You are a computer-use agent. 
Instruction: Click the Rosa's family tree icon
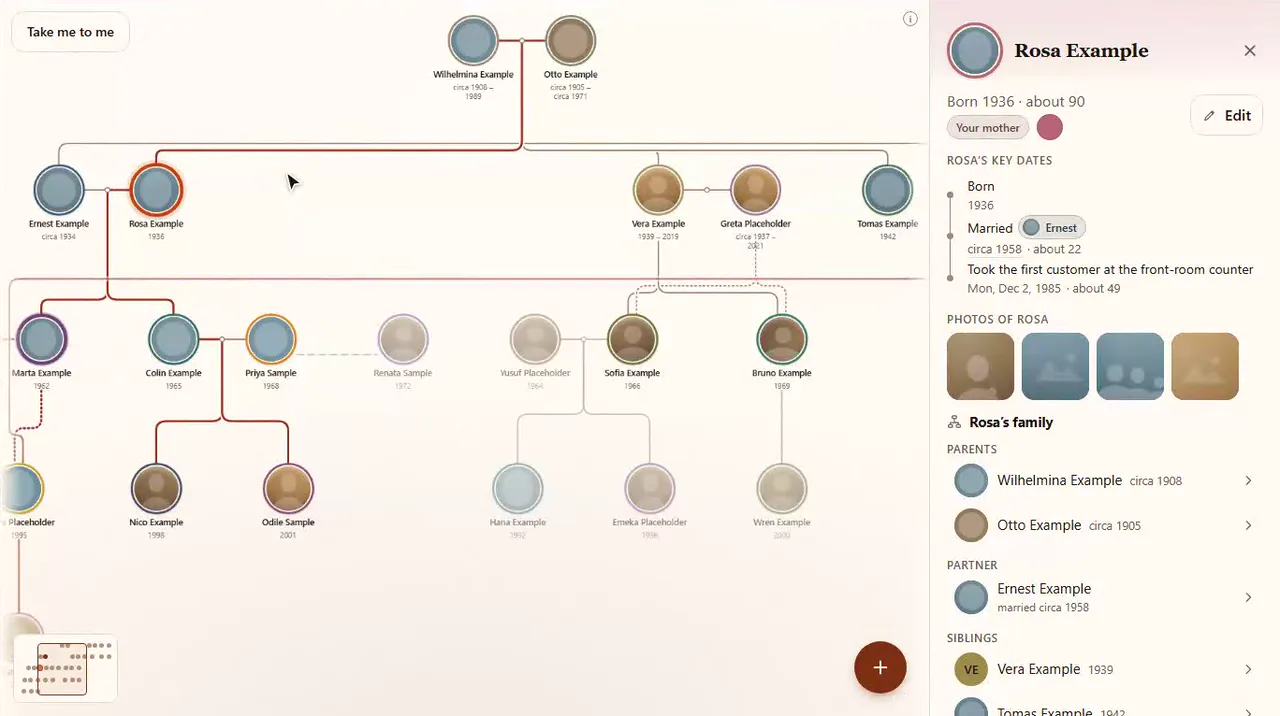click(954, 423)
